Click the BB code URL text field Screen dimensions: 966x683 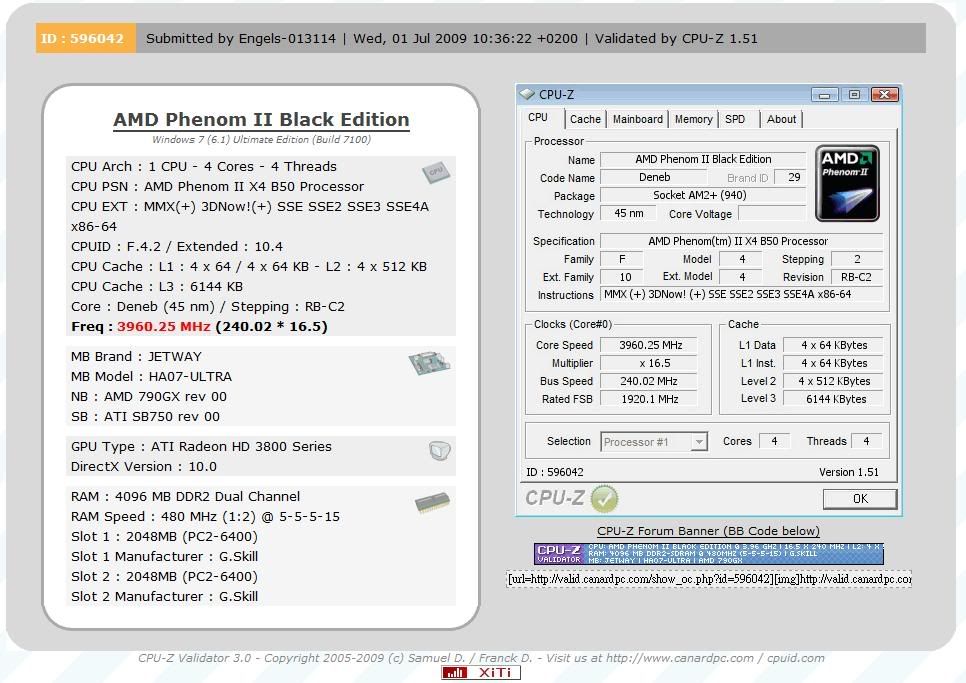click(708, 579)
